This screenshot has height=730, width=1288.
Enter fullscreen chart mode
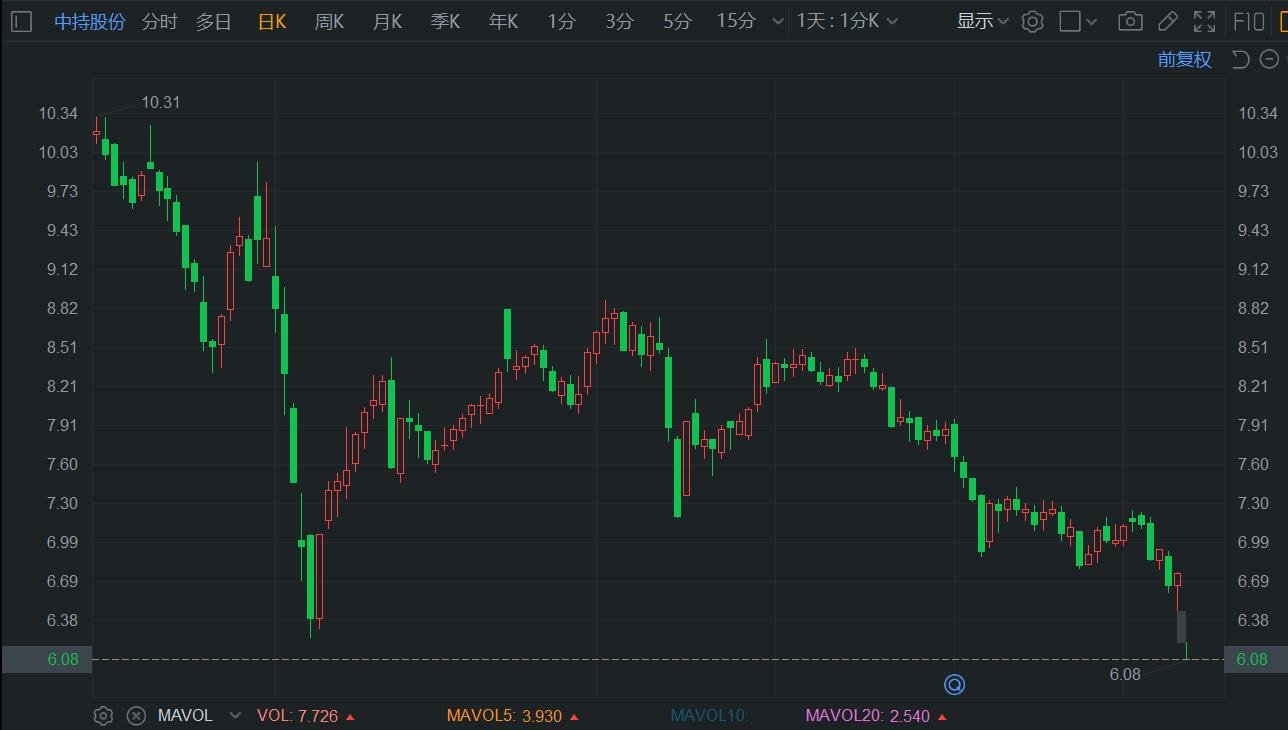coord(1205,21)
